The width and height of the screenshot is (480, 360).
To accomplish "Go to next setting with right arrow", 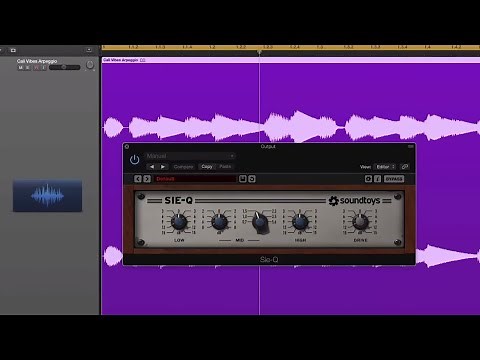I will pyautogui.click(x=163, y=167).
